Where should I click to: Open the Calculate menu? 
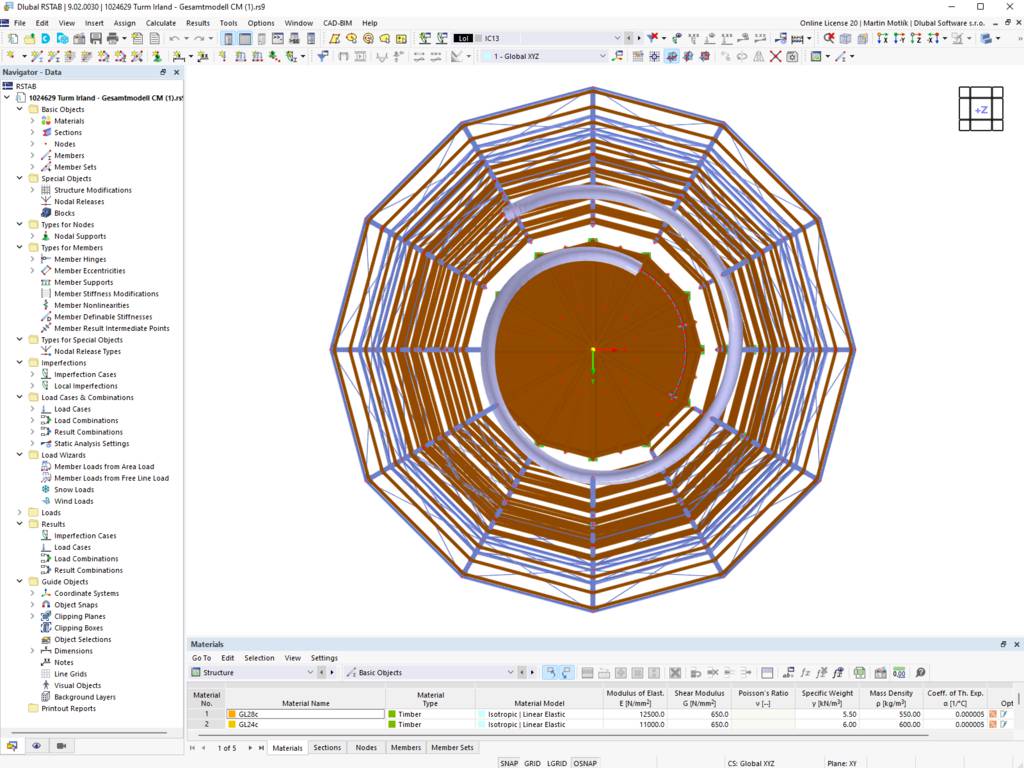[161, 23]
